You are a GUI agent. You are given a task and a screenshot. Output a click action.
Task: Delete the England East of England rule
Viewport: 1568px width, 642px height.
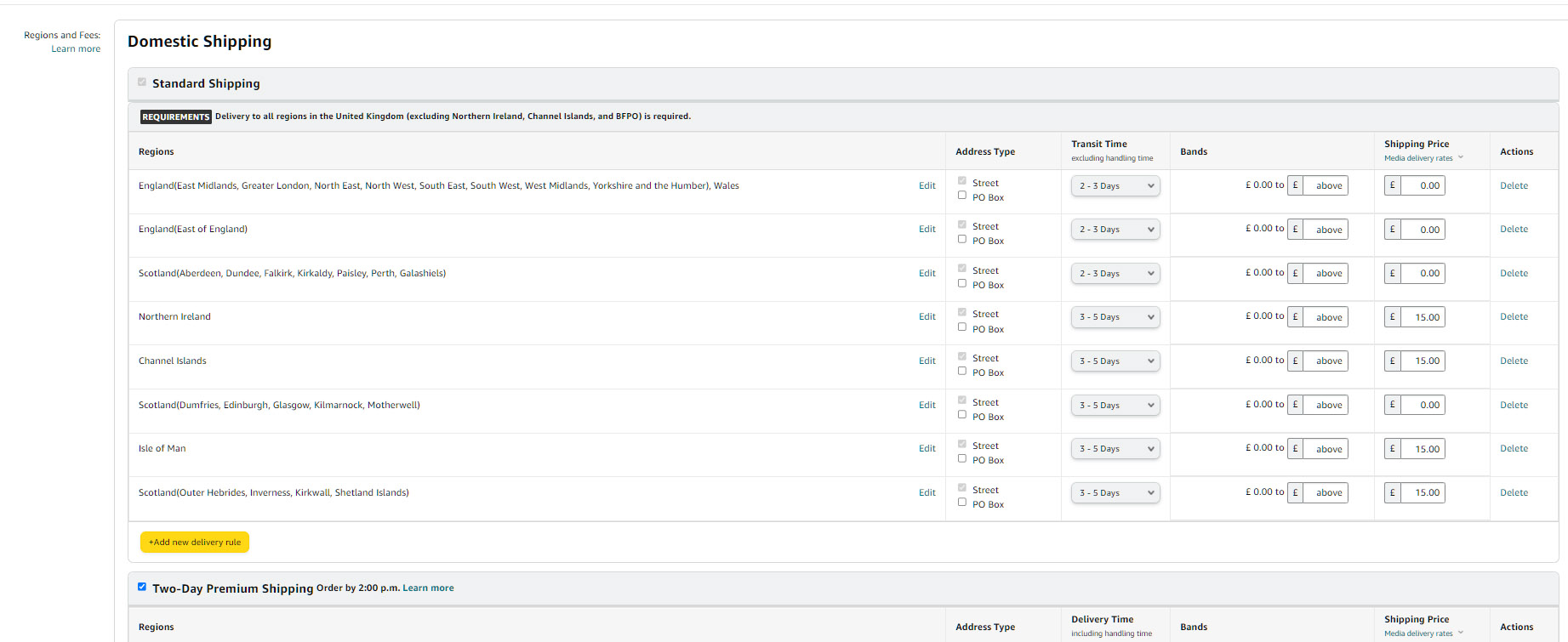(x=1514, y=230)
